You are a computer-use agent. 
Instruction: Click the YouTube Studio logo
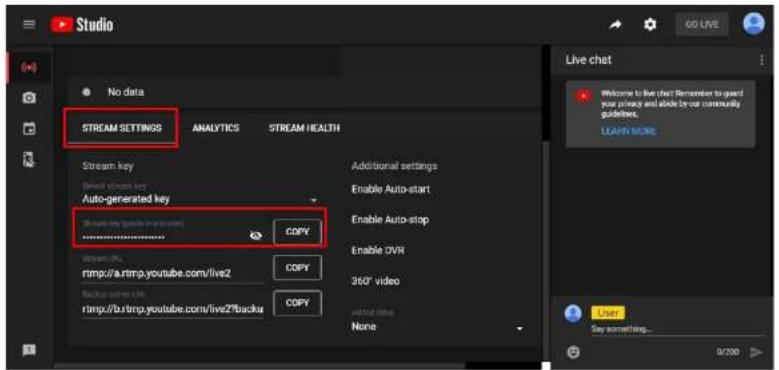(x=82, y=24)
